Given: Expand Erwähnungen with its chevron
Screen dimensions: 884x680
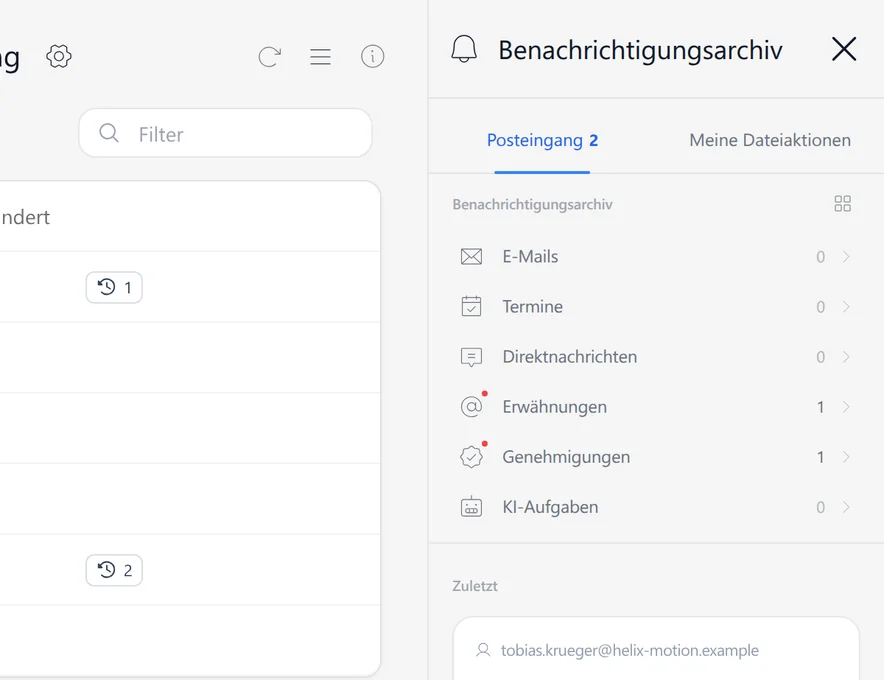Looking at the screenshot, I should coord(846,407).
